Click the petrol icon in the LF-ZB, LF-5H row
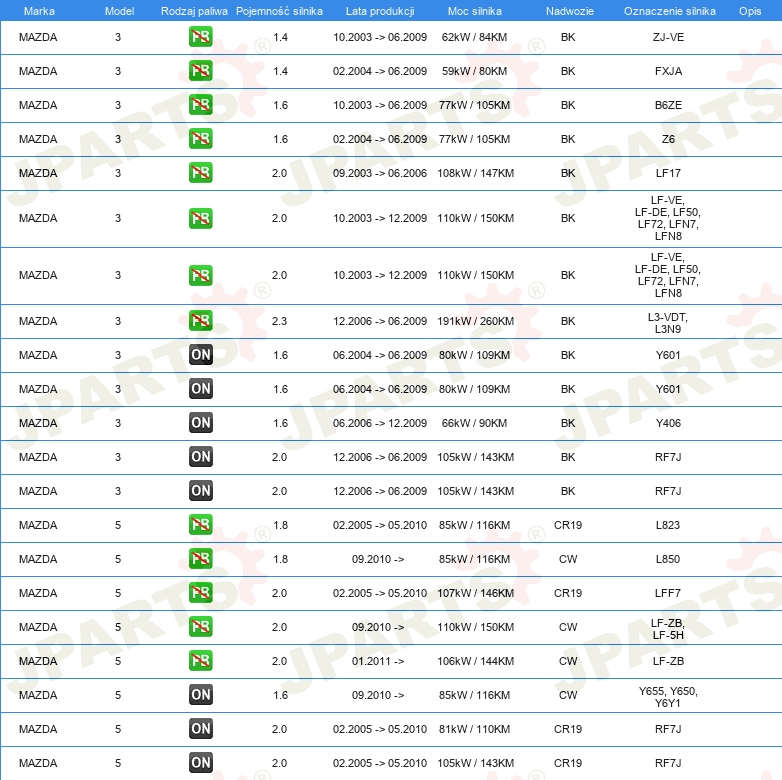 coord(200,627)
